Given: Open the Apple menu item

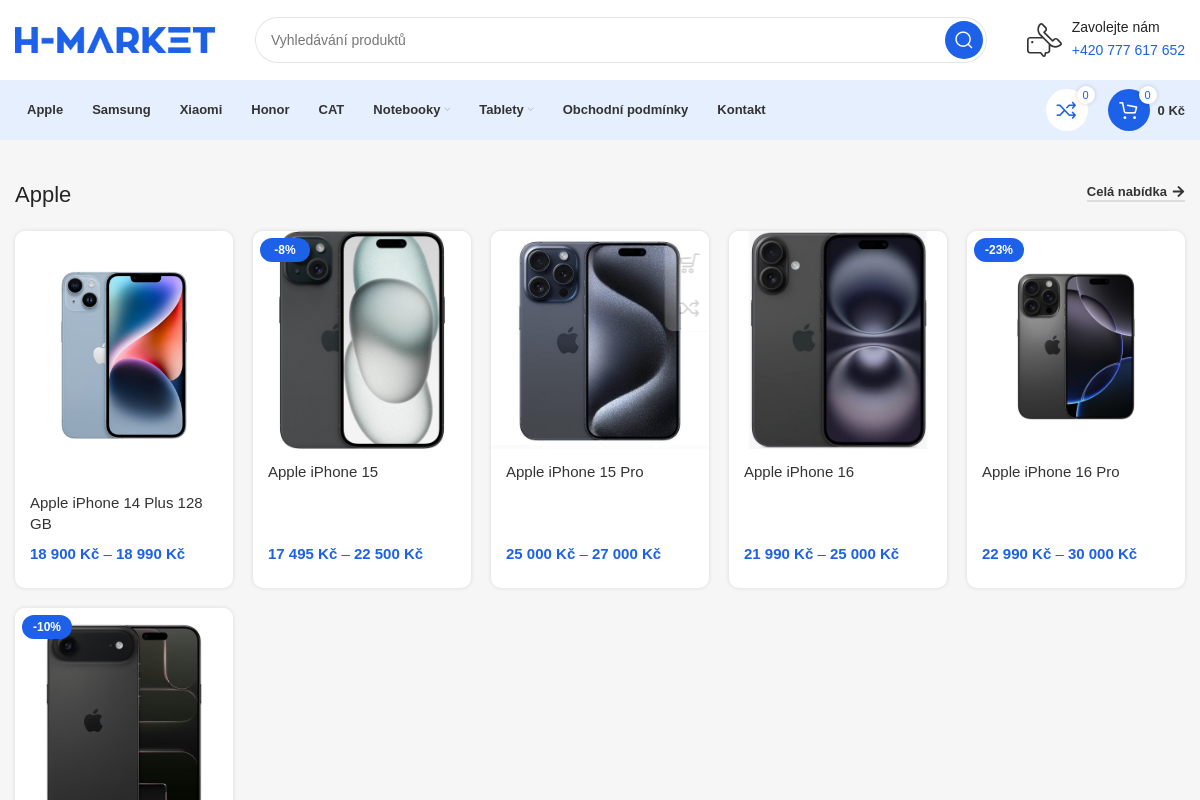Looking at the screenshot, I should coord(45,110).
